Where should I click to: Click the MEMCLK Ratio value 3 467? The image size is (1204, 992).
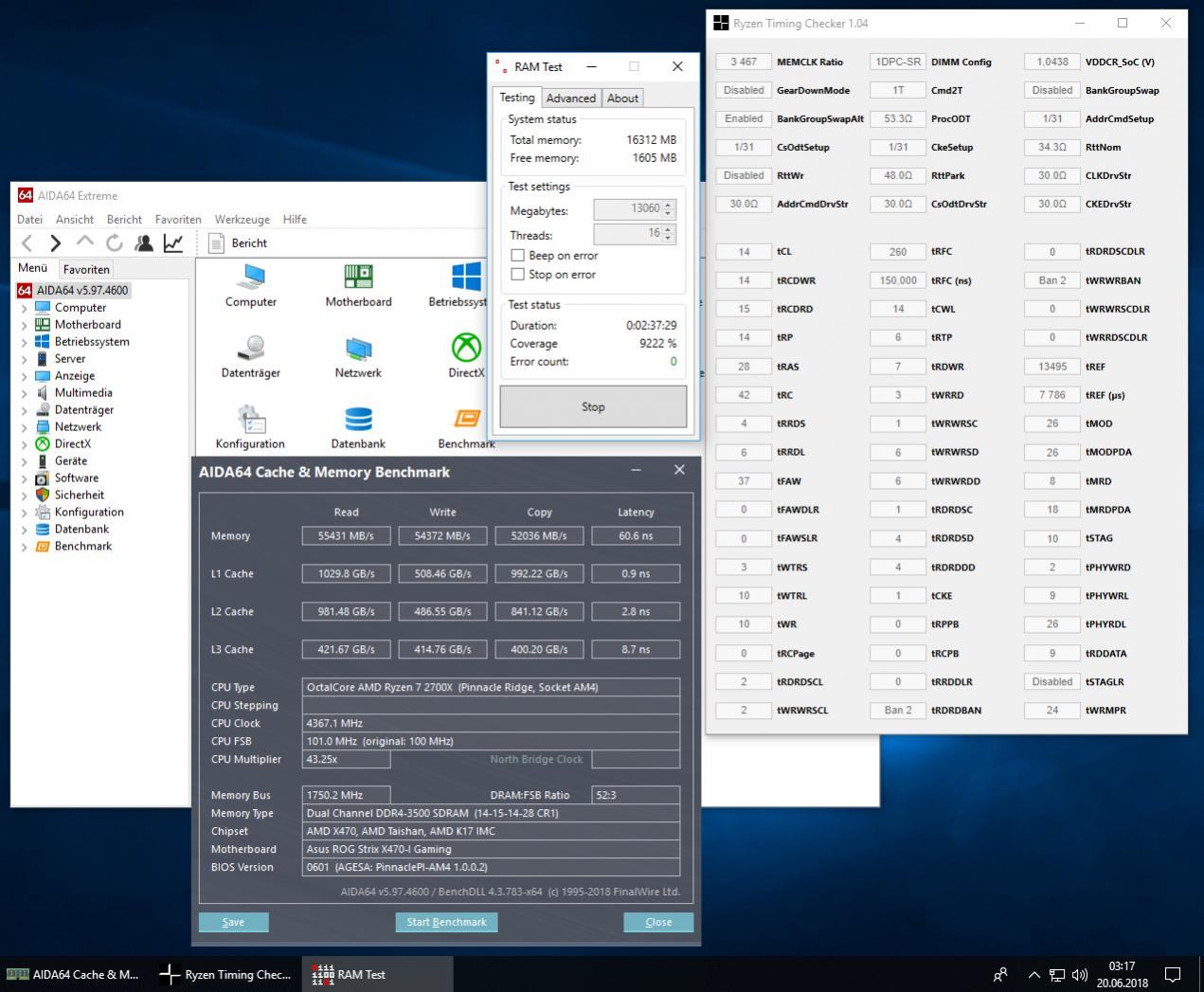click(744, 62)
